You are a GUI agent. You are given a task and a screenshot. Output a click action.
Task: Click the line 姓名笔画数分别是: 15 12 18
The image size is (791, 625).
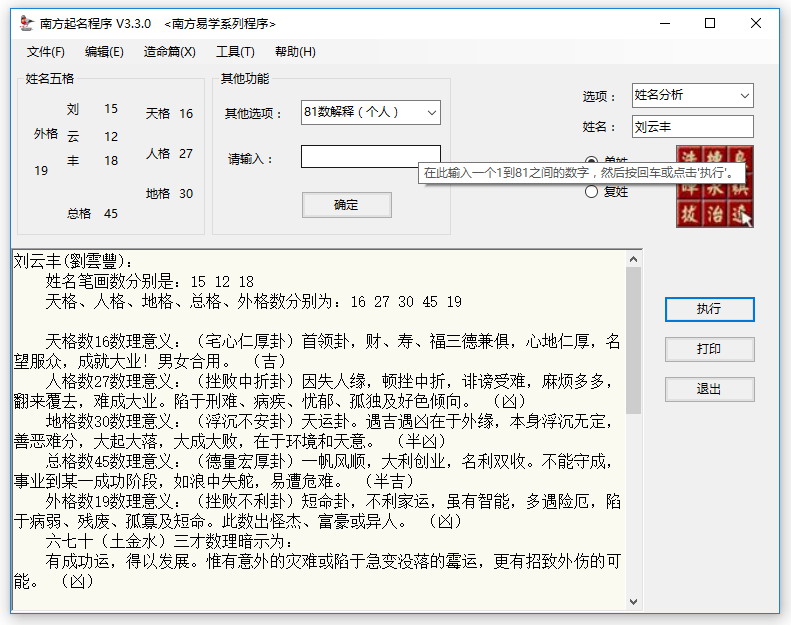coord(150,281)
